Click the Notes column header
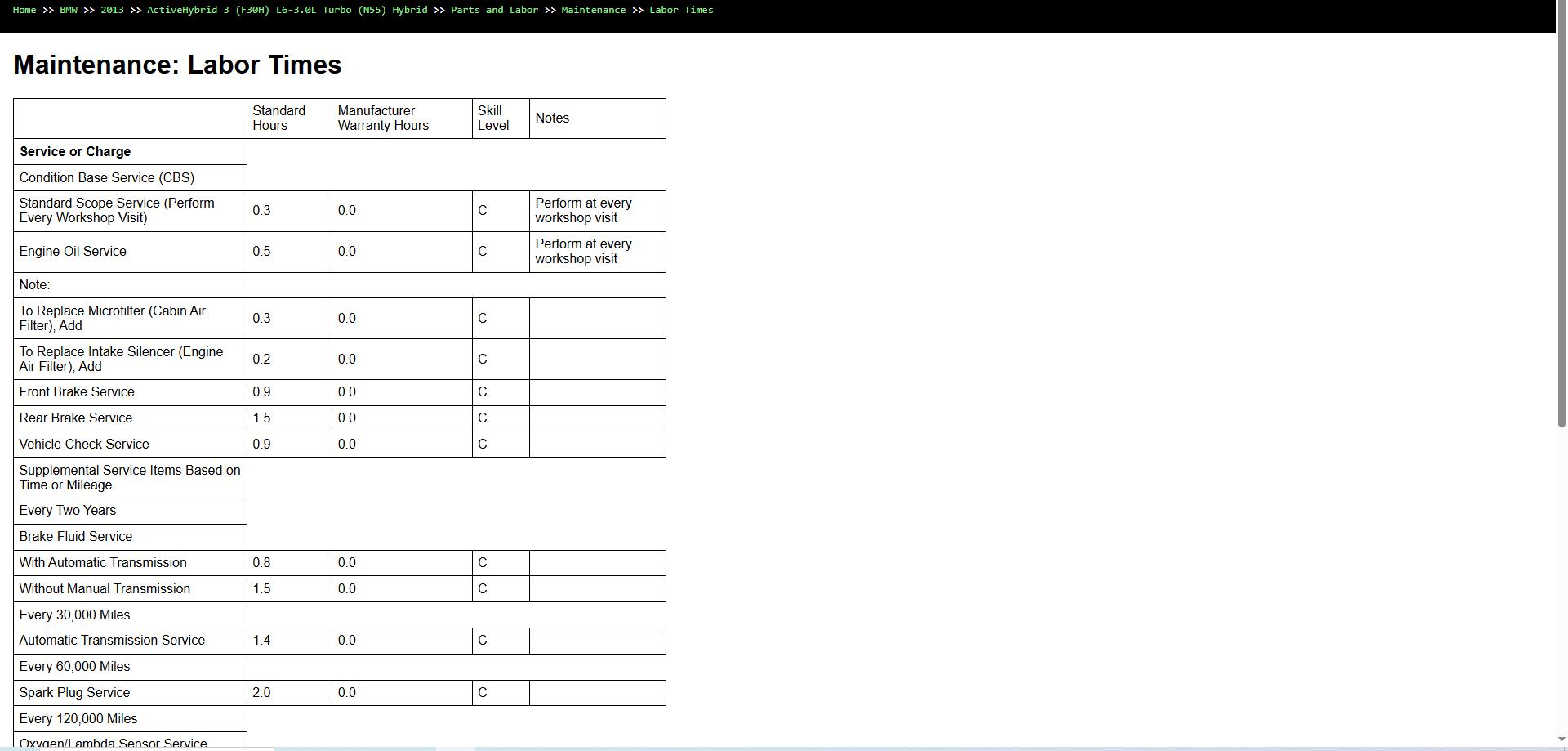The image size is (1568, 751). 598,118
